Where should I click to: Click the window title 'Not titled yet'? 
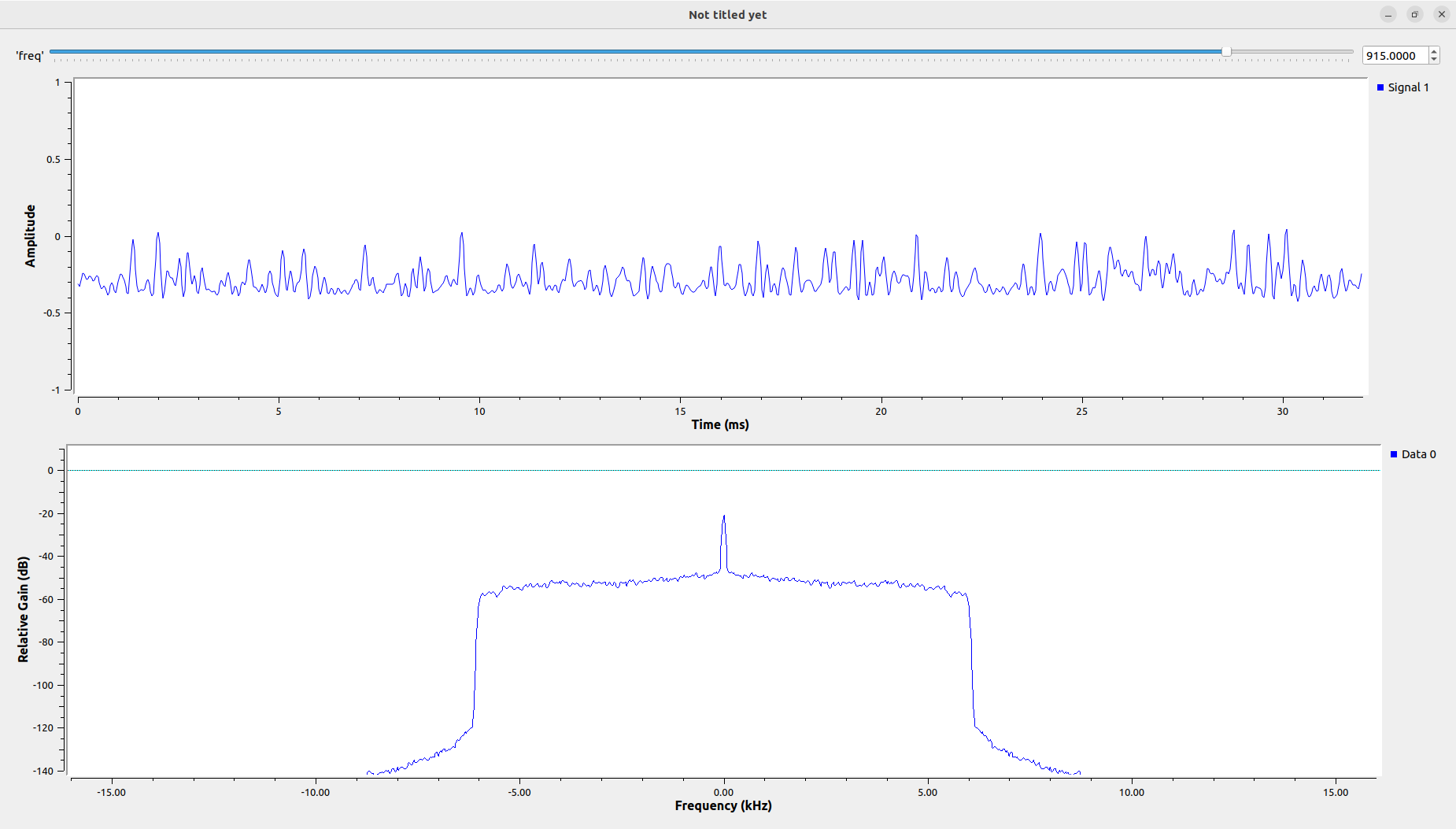pos(727,14)
